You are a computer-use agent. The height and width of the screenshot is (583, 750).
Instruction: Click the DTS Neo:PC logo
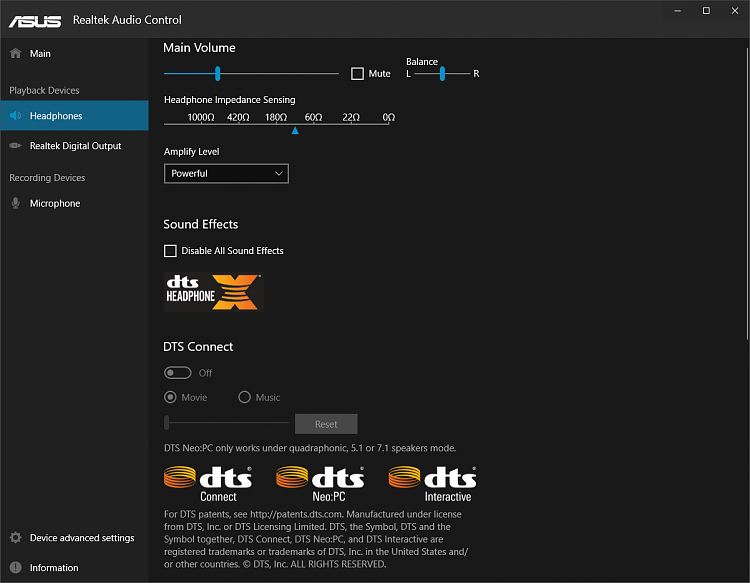[320, 484]
